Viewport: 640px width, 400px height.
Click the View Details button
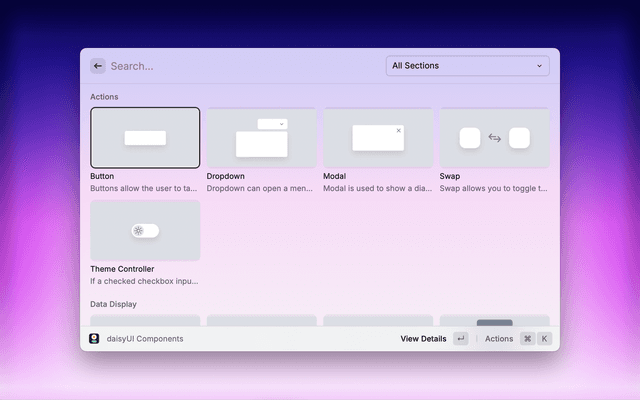(423, 339)
